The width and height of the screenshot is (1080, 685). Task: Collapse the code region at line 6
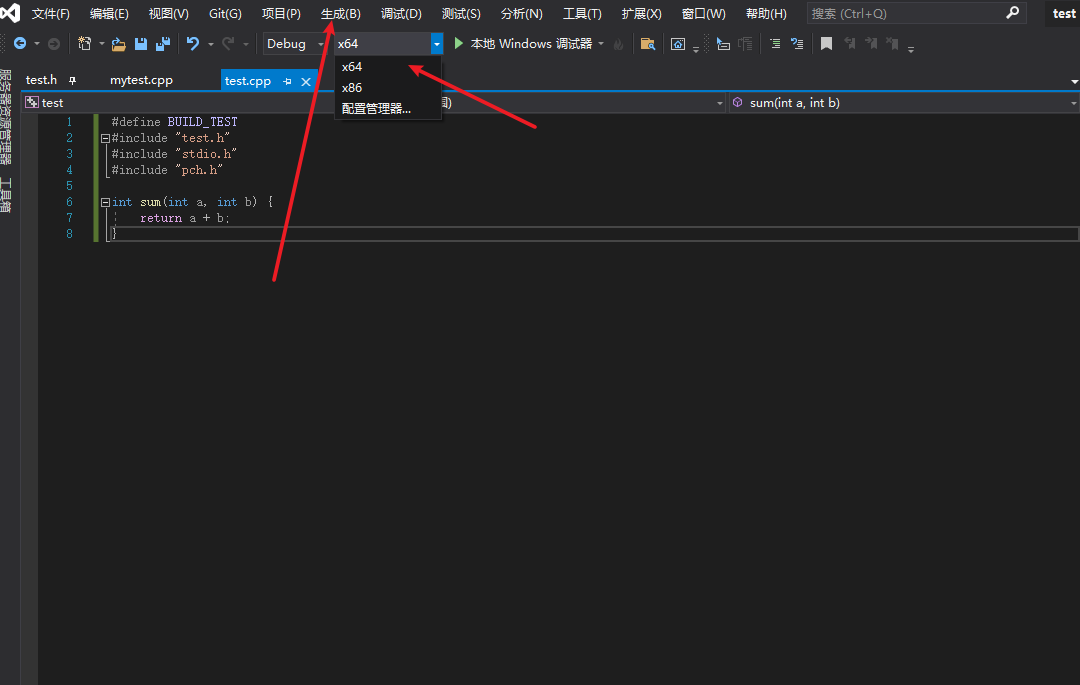(x=104, y=201)
